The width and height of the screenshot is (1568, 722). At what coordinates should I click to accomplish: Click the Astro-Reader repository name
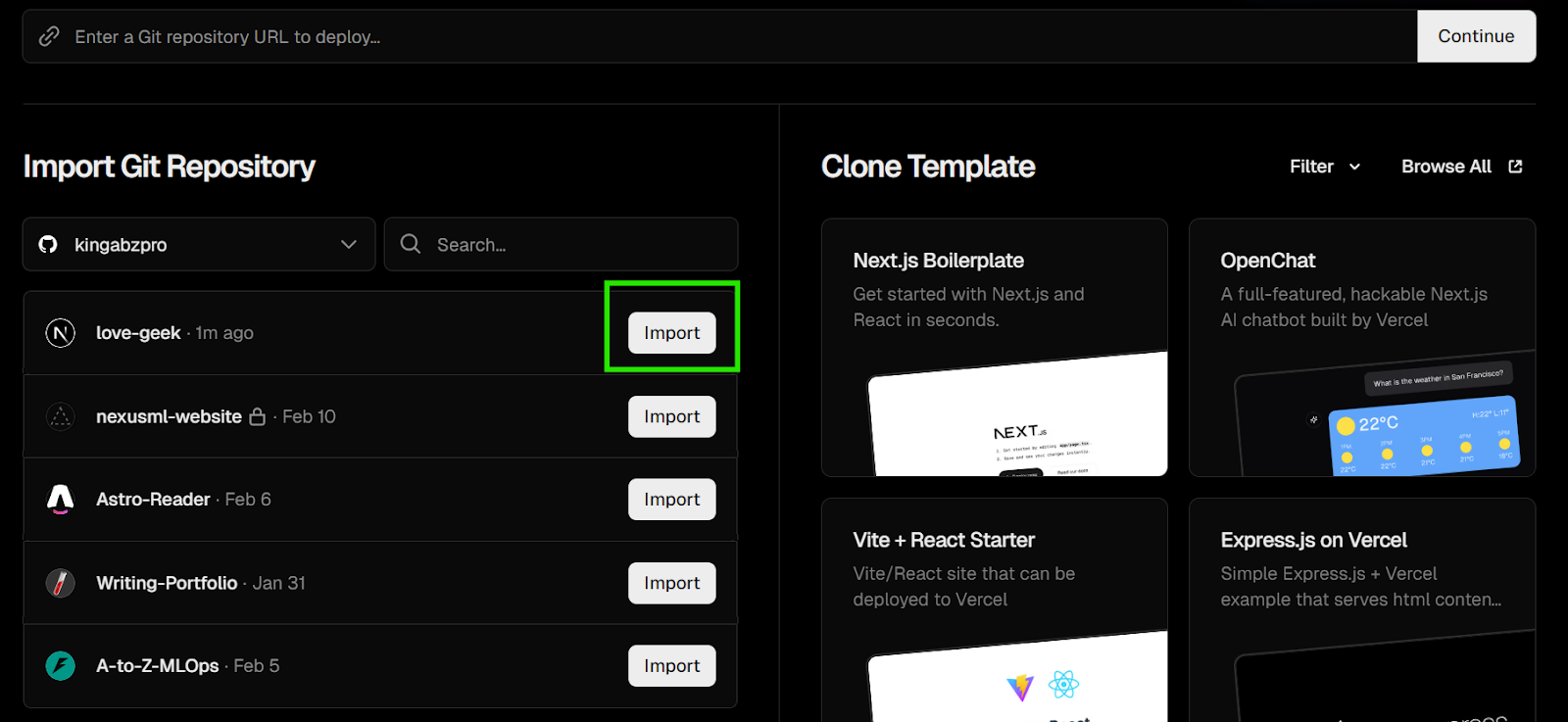[x=153, y=500]
